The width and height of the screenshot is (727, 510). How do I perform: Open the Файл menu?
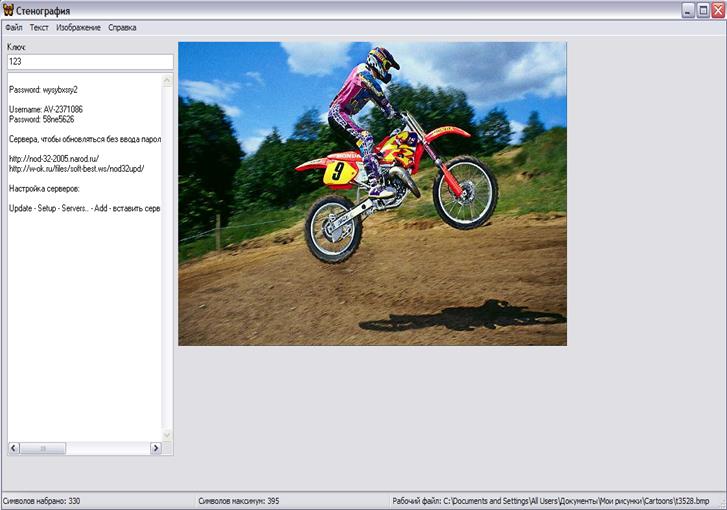(x=13, y=27)
